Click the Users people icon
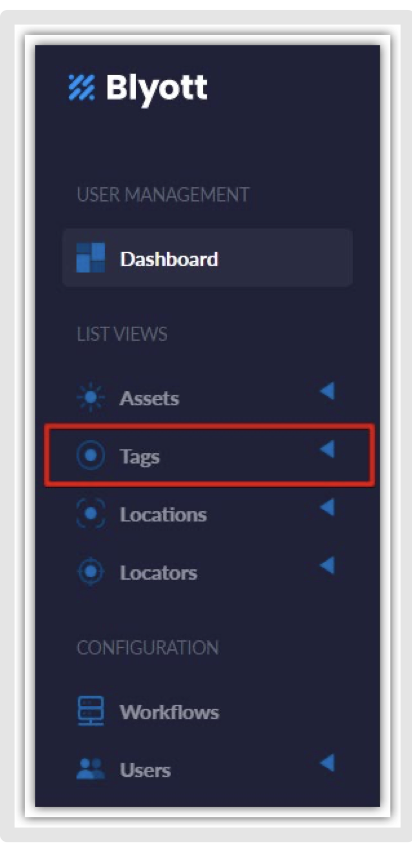Viewport: 412px width, 844px height. [x=90, y=770]
